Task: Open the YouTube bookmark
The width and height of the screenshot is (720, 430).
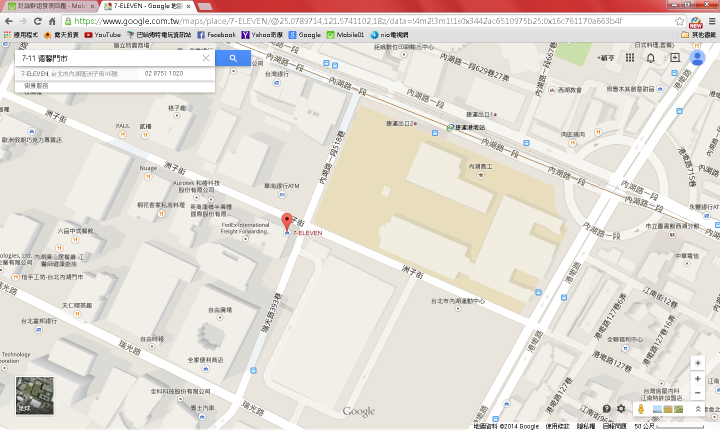Action: [103, 35]
